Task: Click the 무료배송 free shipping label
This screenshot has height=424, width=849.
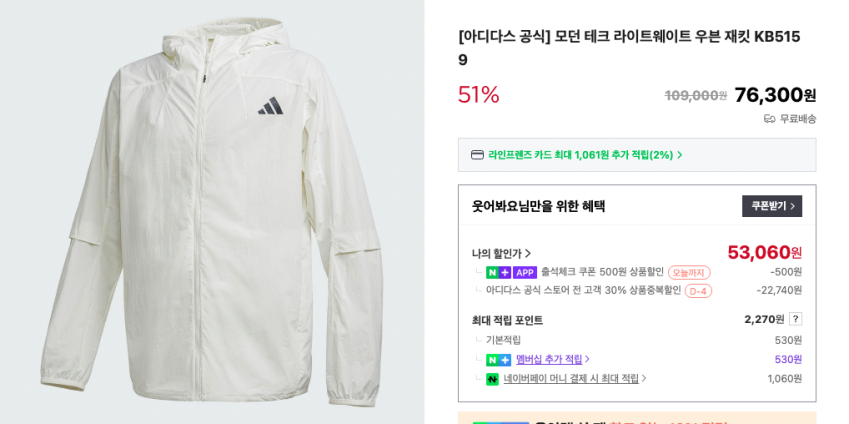Action: pyautogui.click(x=798, y=119)
